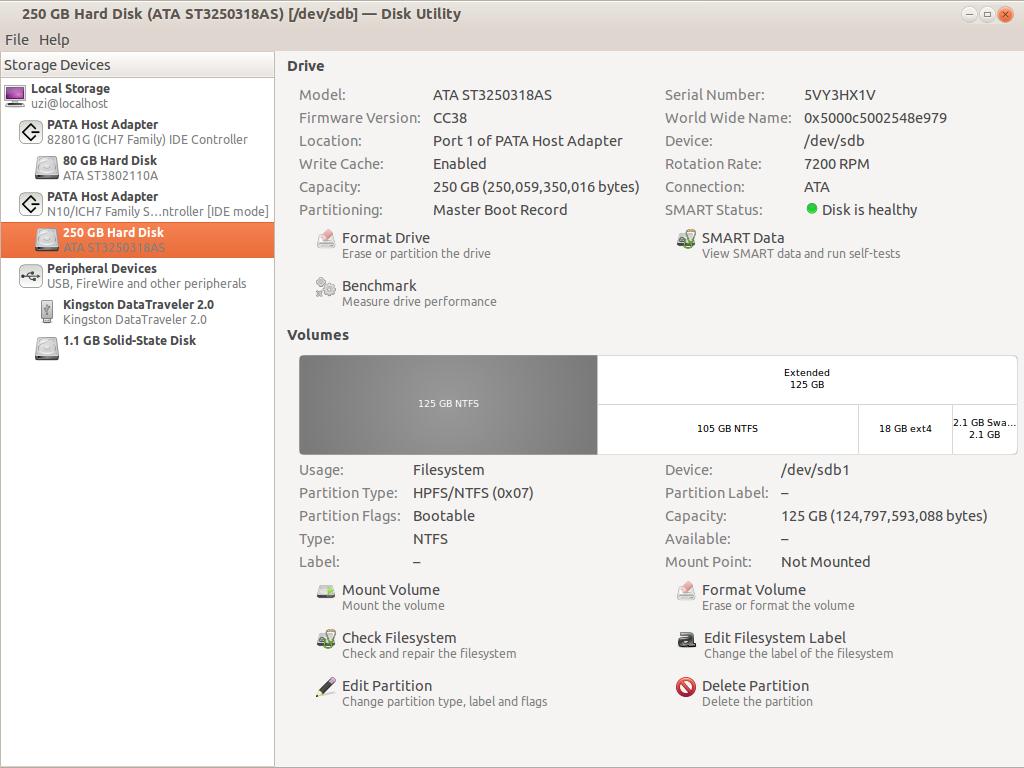Screen dimensions: 1024x768
Task: Click the Mount Volume icon
Action: tap(326, 591)
